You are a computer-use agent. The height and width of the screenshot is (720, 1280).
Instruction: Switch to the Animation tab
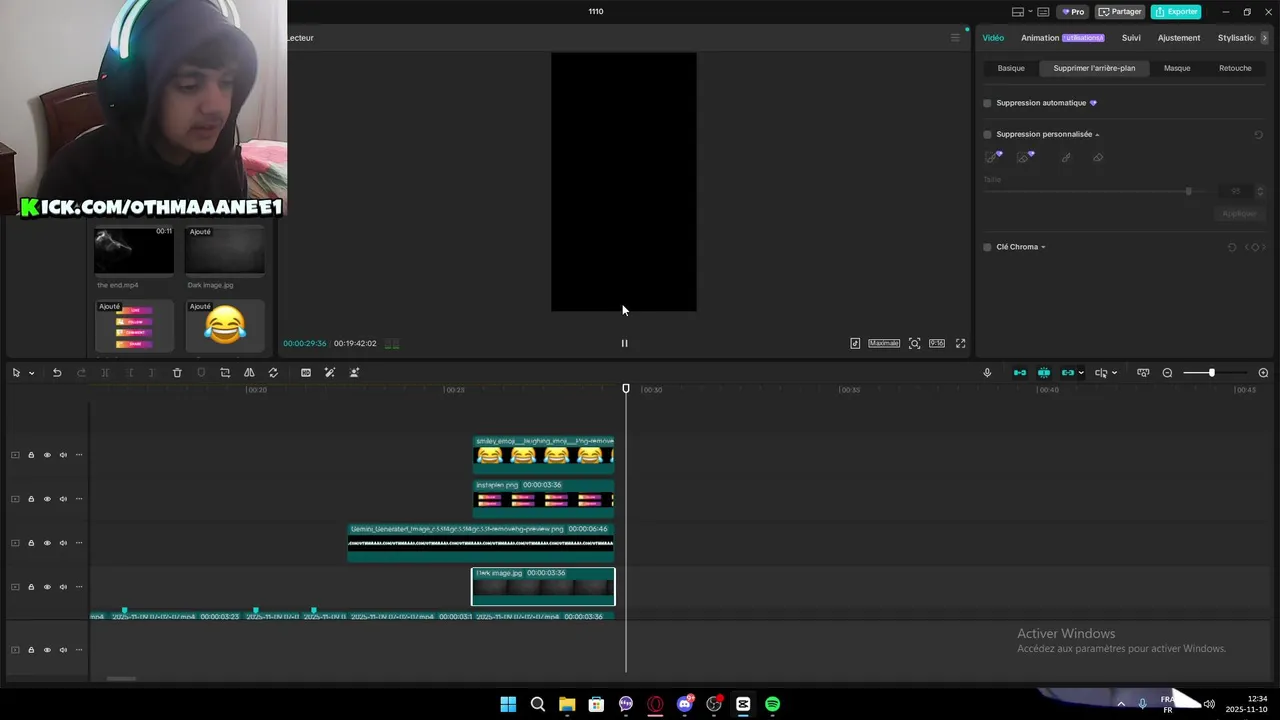coord(1040,38)
